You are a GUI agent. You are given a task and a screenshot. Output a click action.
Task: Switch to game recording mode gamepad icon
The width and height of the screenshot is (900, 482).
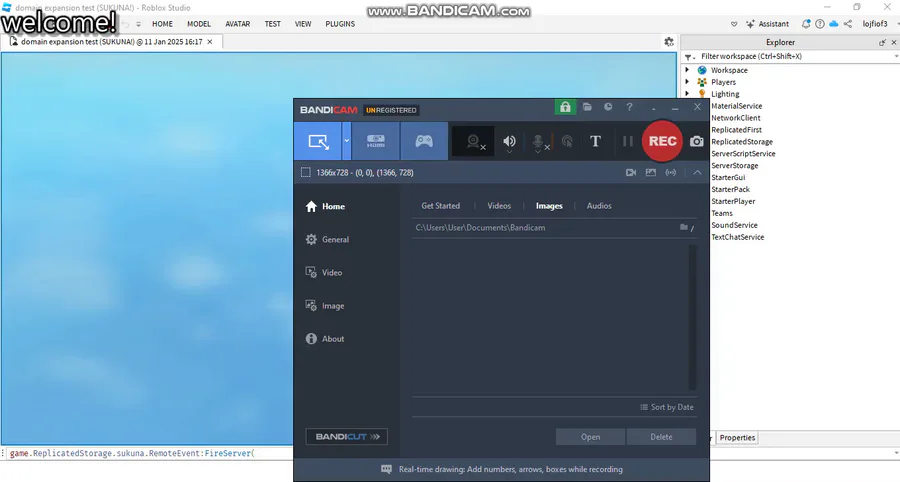tap(424, 141)
